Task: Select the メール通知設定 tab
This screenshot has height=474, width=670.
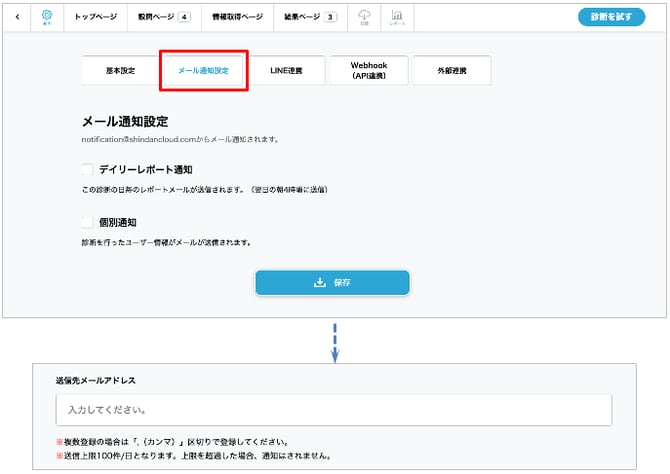Action: (203, 71)
